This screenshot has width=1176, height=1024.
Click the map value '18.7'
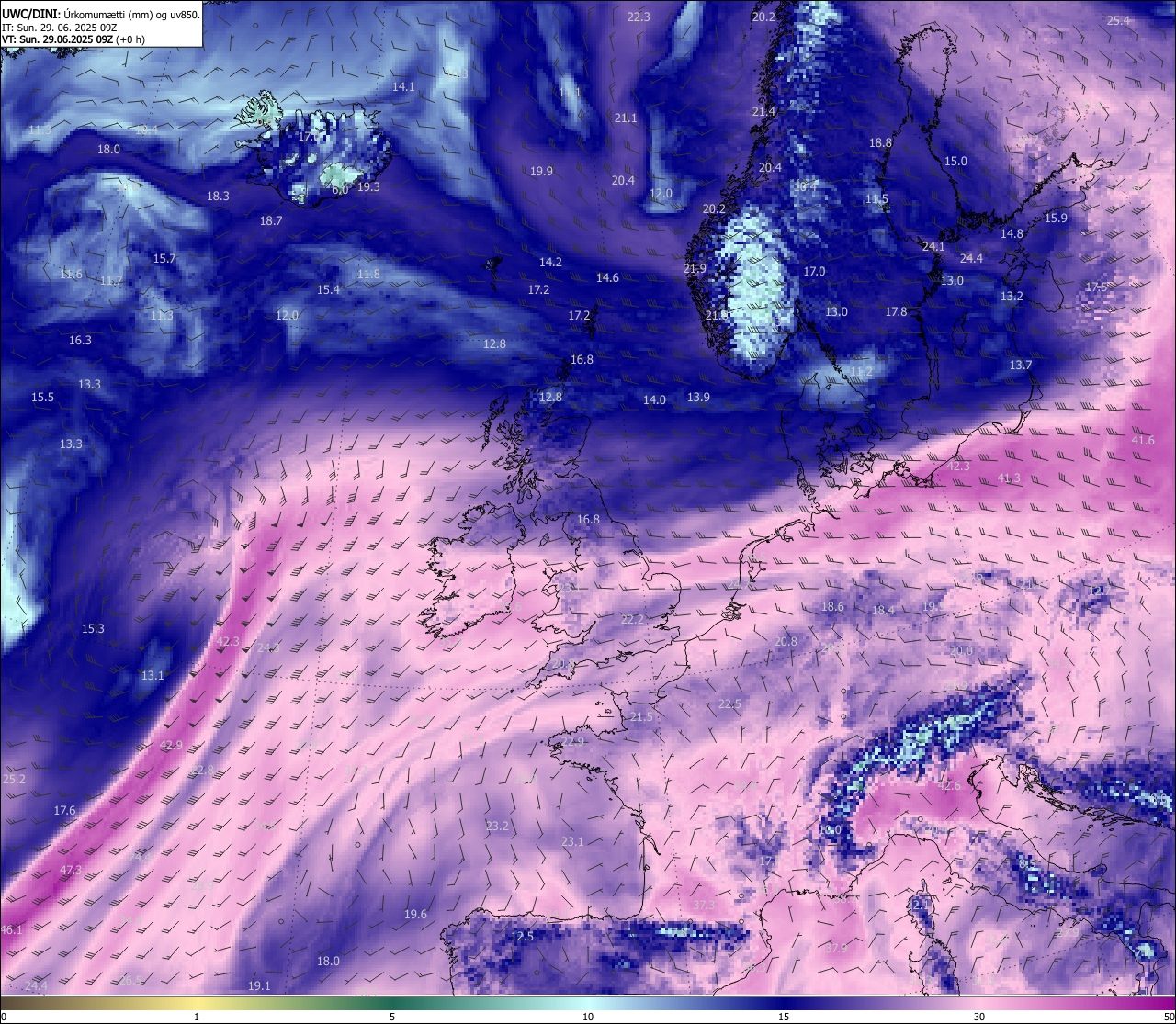(x=271, y=220)
